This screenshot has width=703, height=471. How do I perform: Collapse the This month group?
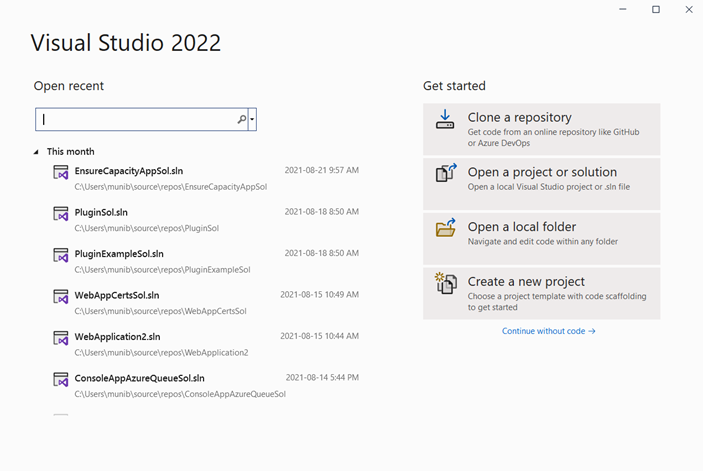tap(36, 152)
